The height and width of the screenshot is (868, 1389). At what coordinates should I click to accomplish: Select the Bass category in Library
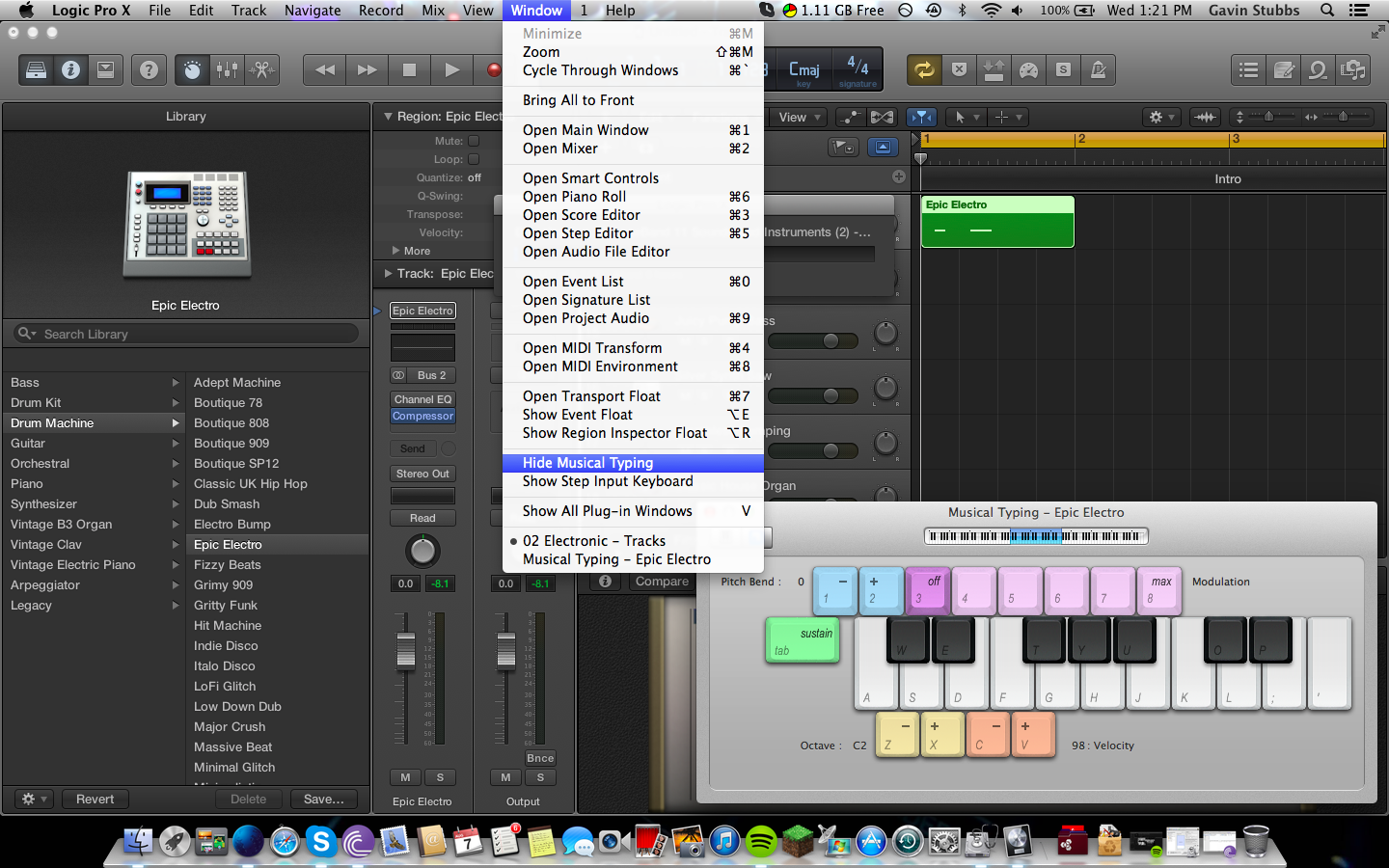pos(93,383)
